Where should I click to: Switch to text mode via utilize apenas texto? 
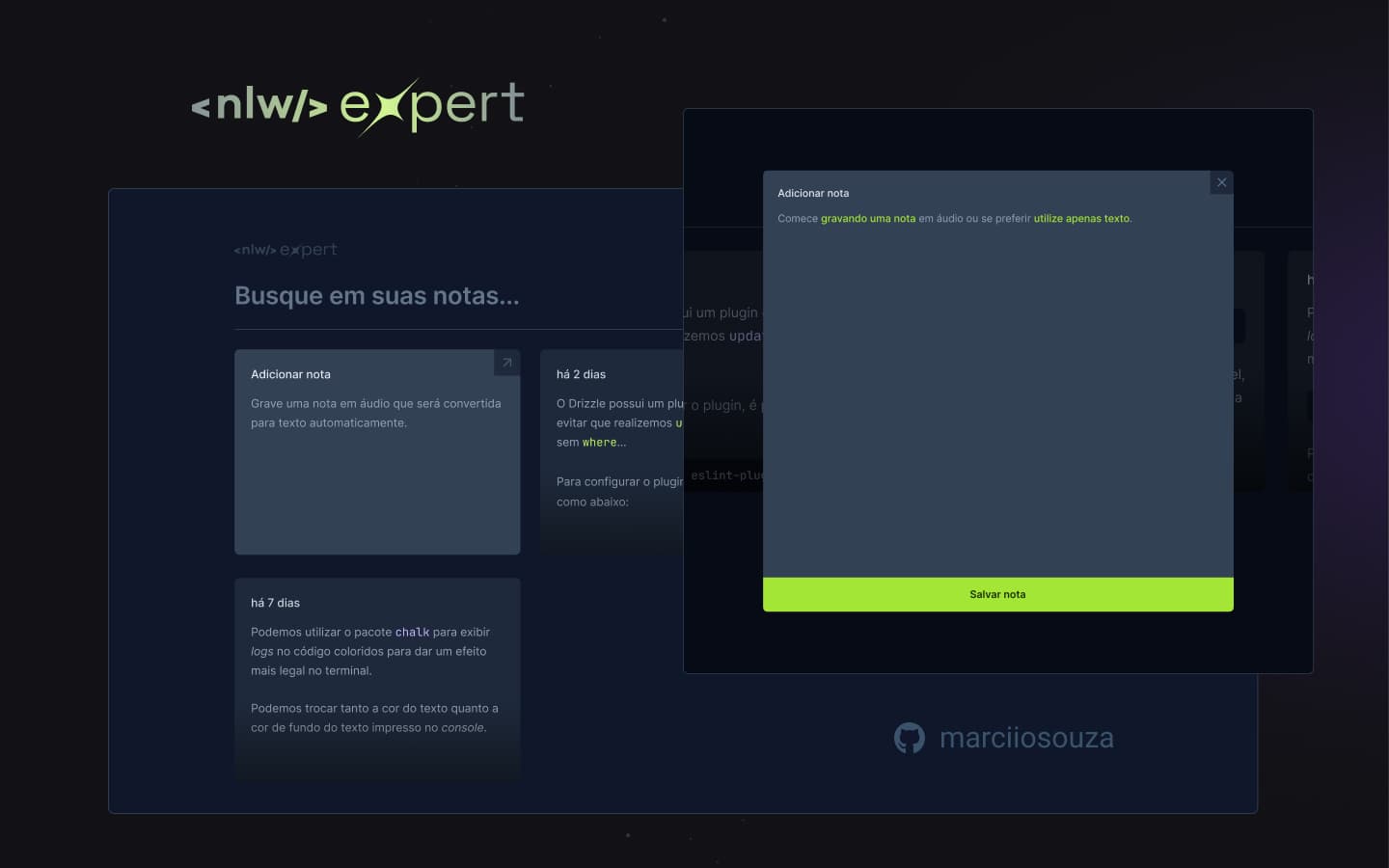[x=1080, y=218]
